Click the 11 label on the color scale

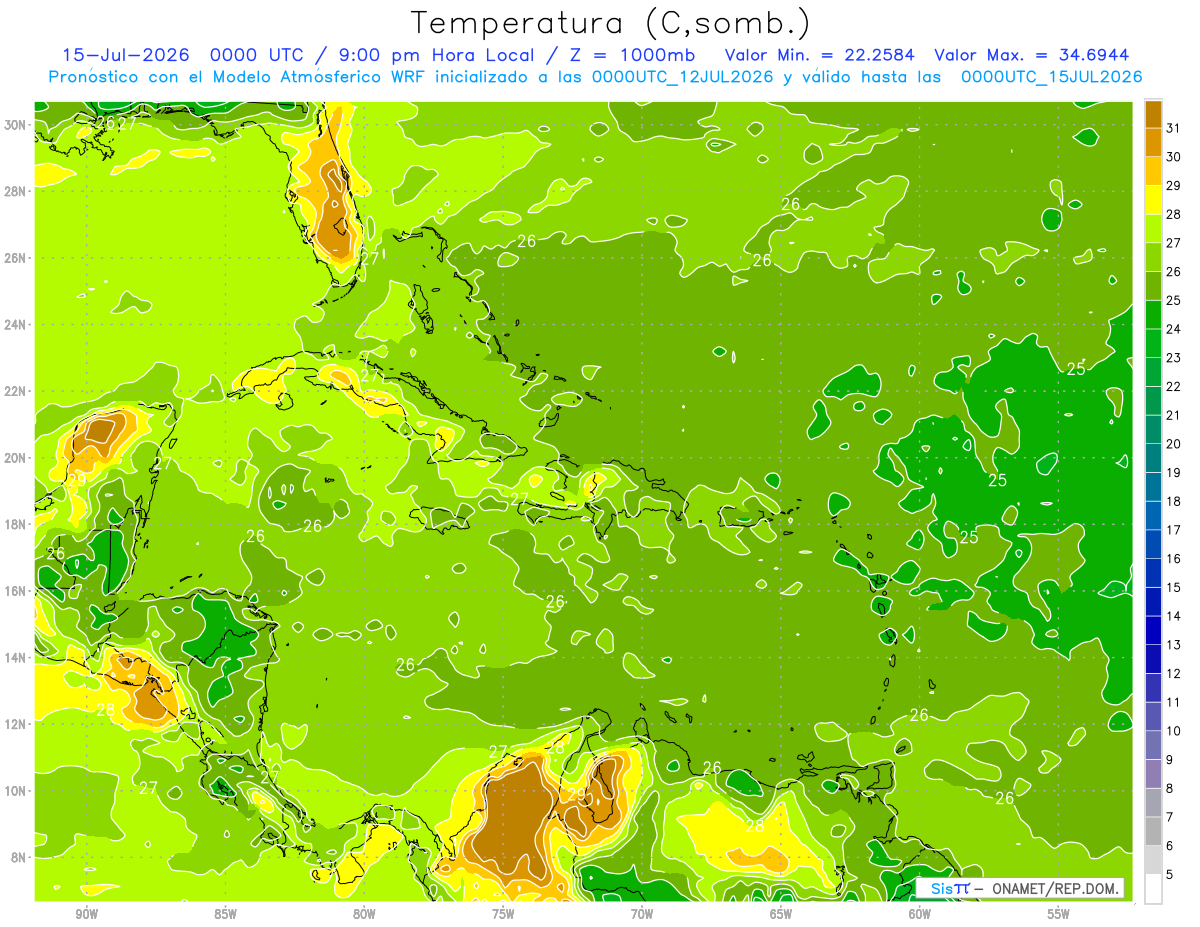coord(1174,702)
